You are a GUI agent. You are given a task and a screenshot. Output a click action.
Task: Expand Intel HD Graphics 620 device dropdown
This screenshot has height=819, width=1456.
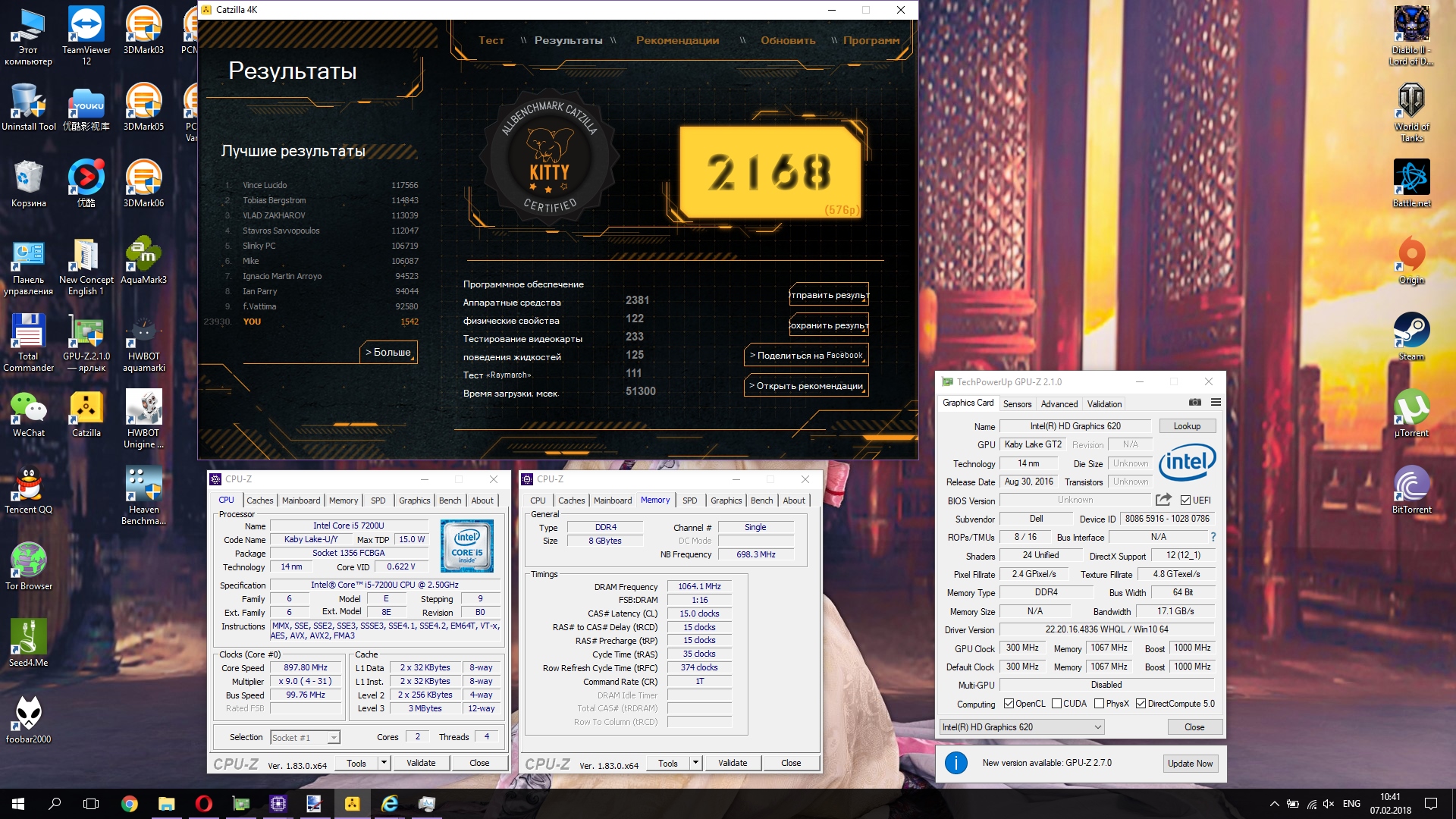pos(1021,727)
